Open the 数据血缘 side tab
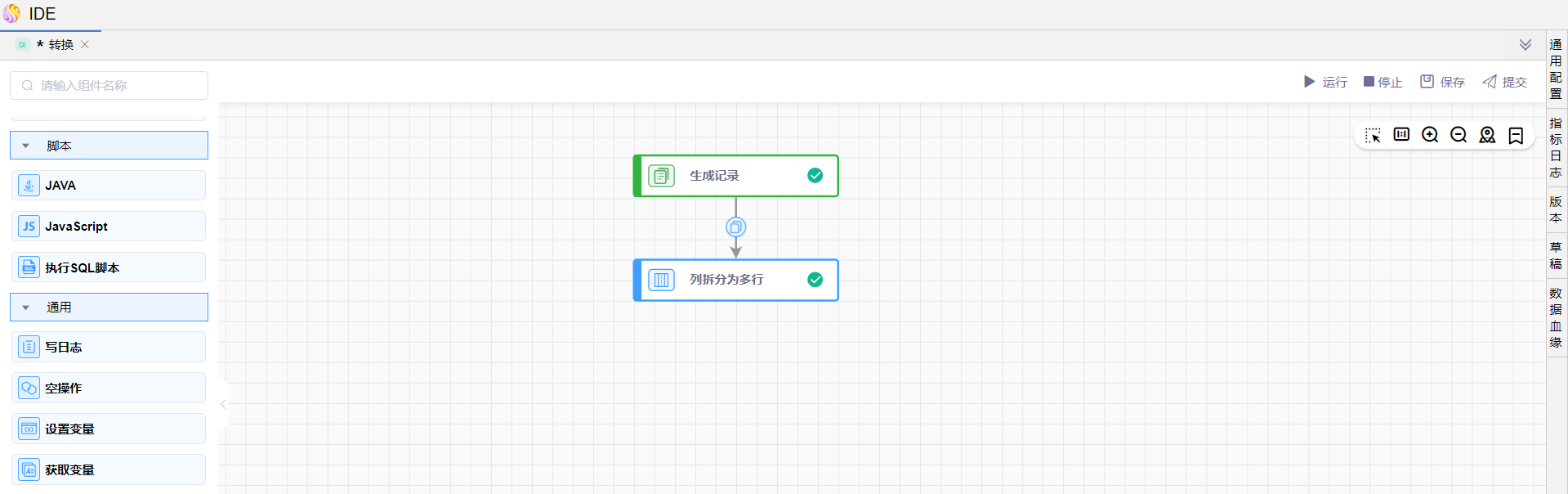1568x494 pixels. (1556, 317)
